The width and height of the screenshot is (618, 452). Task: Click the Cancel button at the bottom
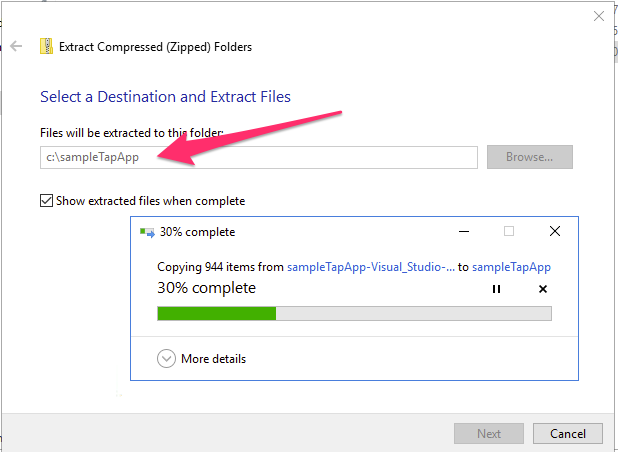[x=568, y=433]
